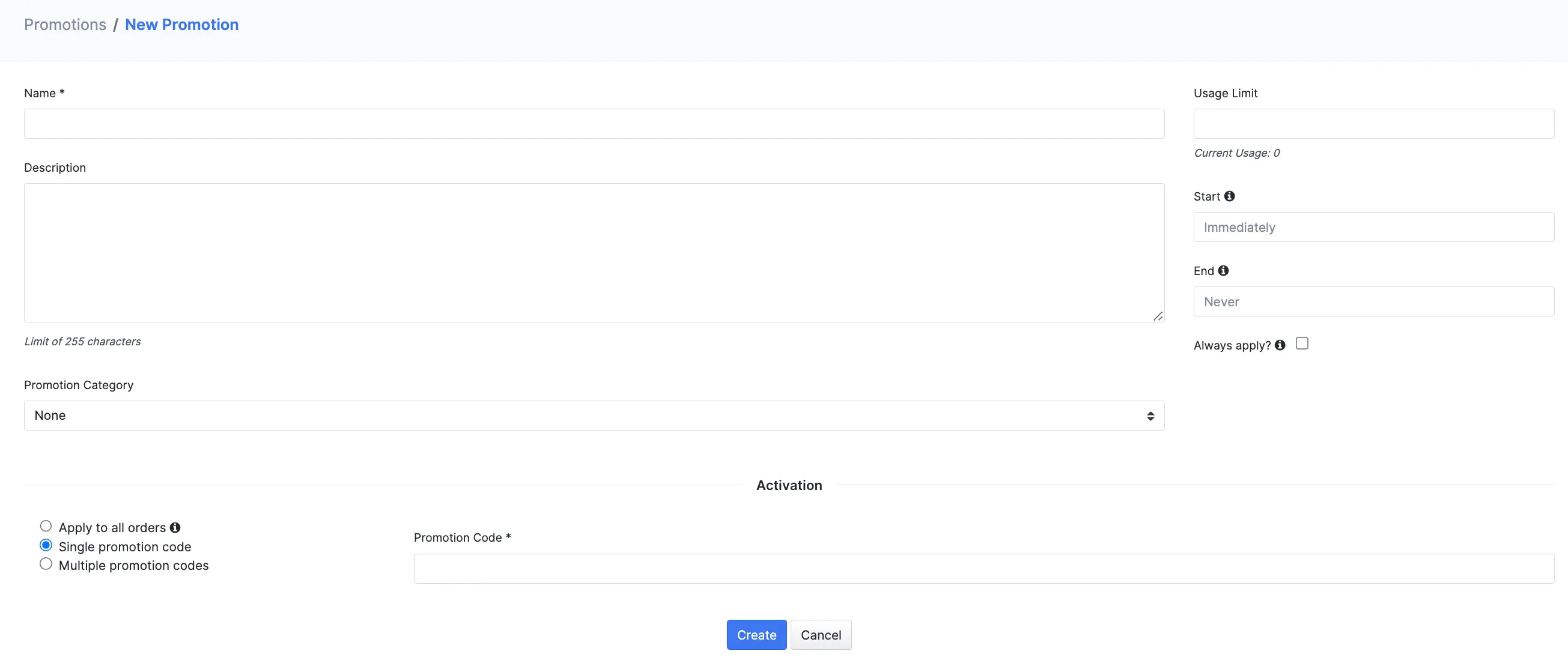Click the 'Usage Limit' label
The height and width of the screenshot is (663, 1568).
point(1226,93)
